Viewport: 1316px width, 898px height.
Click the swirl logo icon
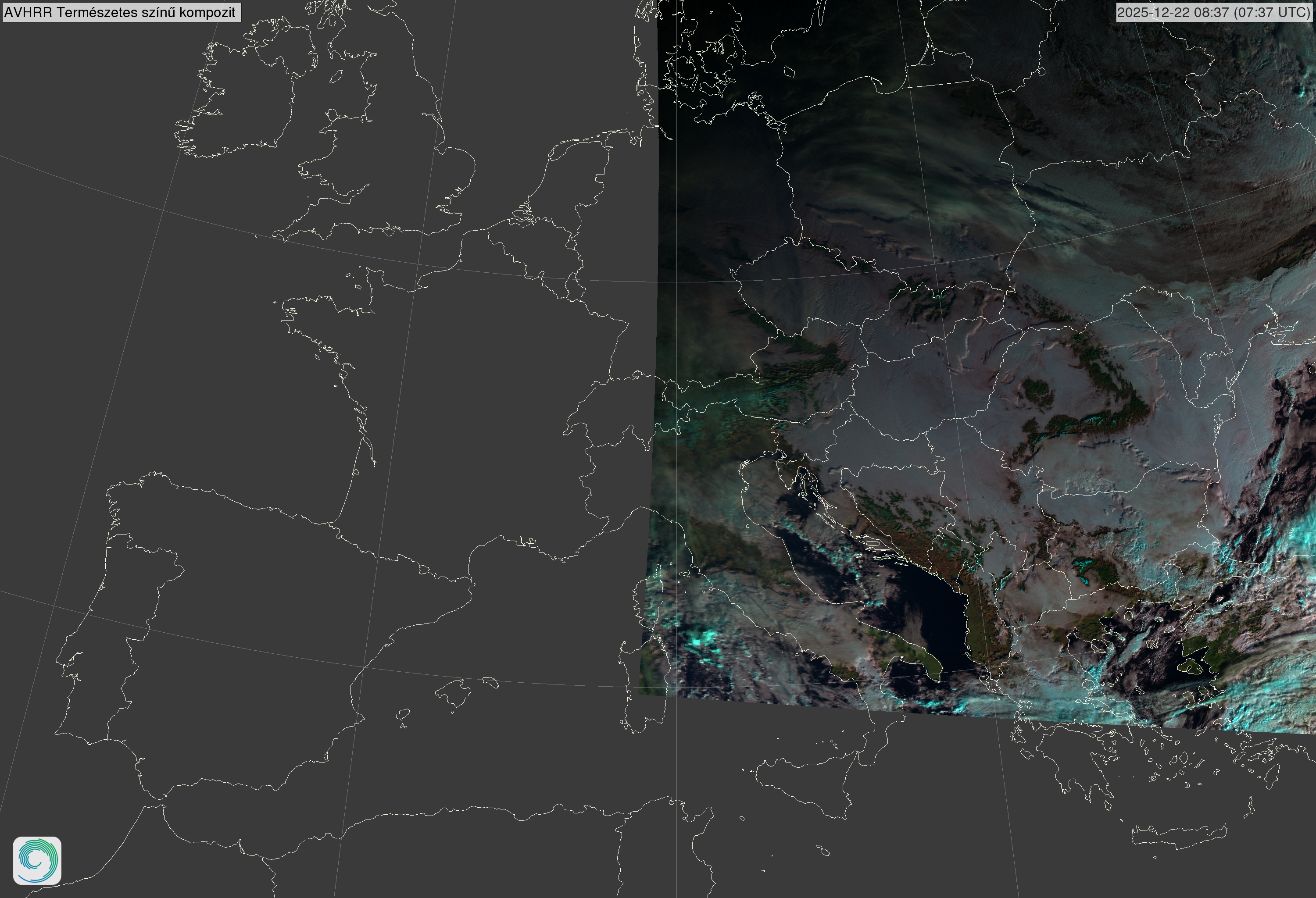pyautogui.click(x=37, y=861)
